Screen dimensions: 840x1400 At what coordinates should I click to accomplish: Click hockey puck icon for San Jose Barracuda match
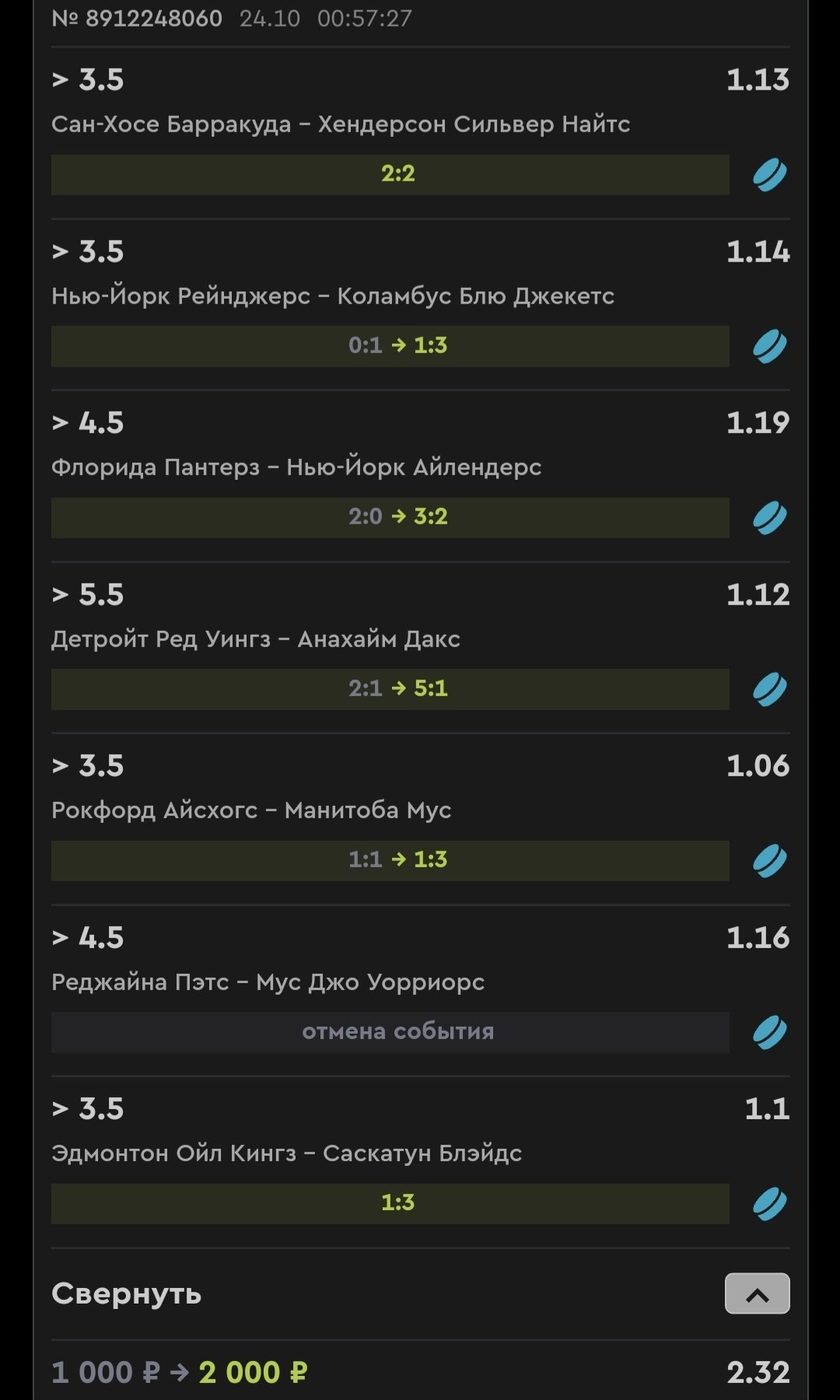point(769,175)
